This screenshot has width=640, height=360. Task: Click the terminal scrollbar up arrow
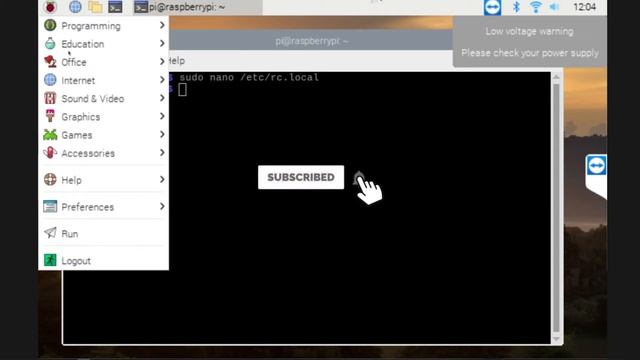(556, 77)
